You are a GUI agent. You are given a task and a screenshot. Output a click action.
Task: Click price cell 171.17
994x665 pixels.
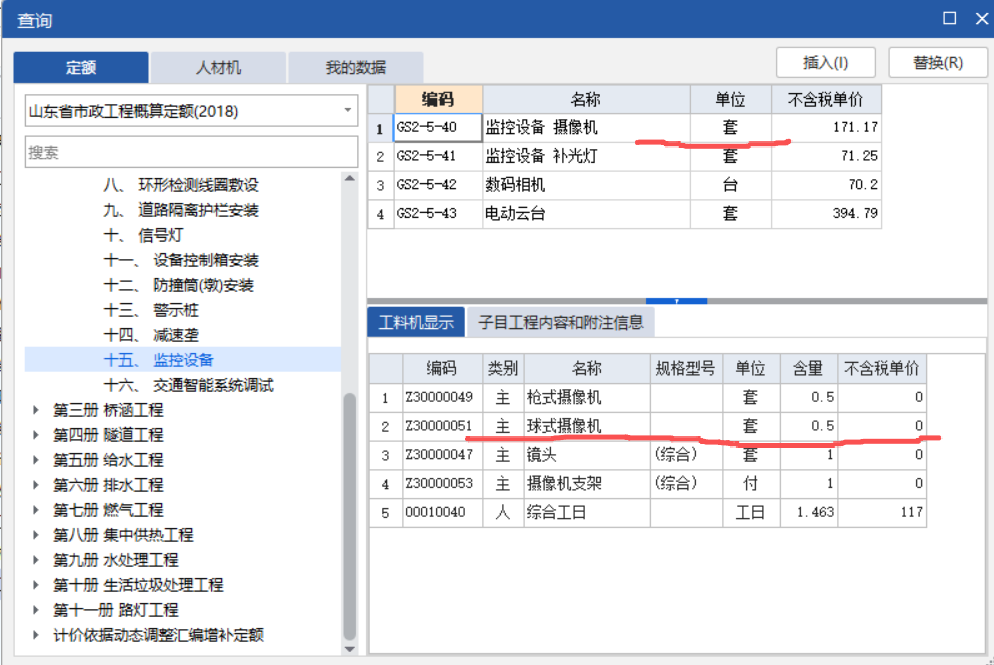coord(826,127)
